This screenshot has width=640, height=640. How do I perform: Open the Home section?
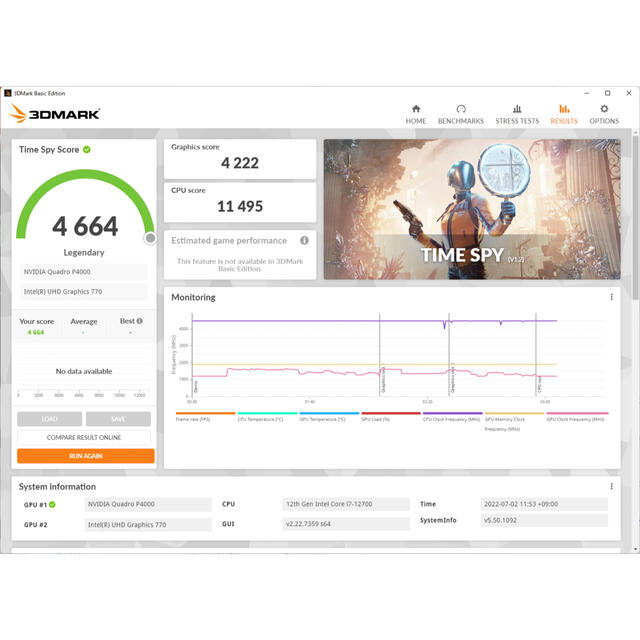click(416, 114)
